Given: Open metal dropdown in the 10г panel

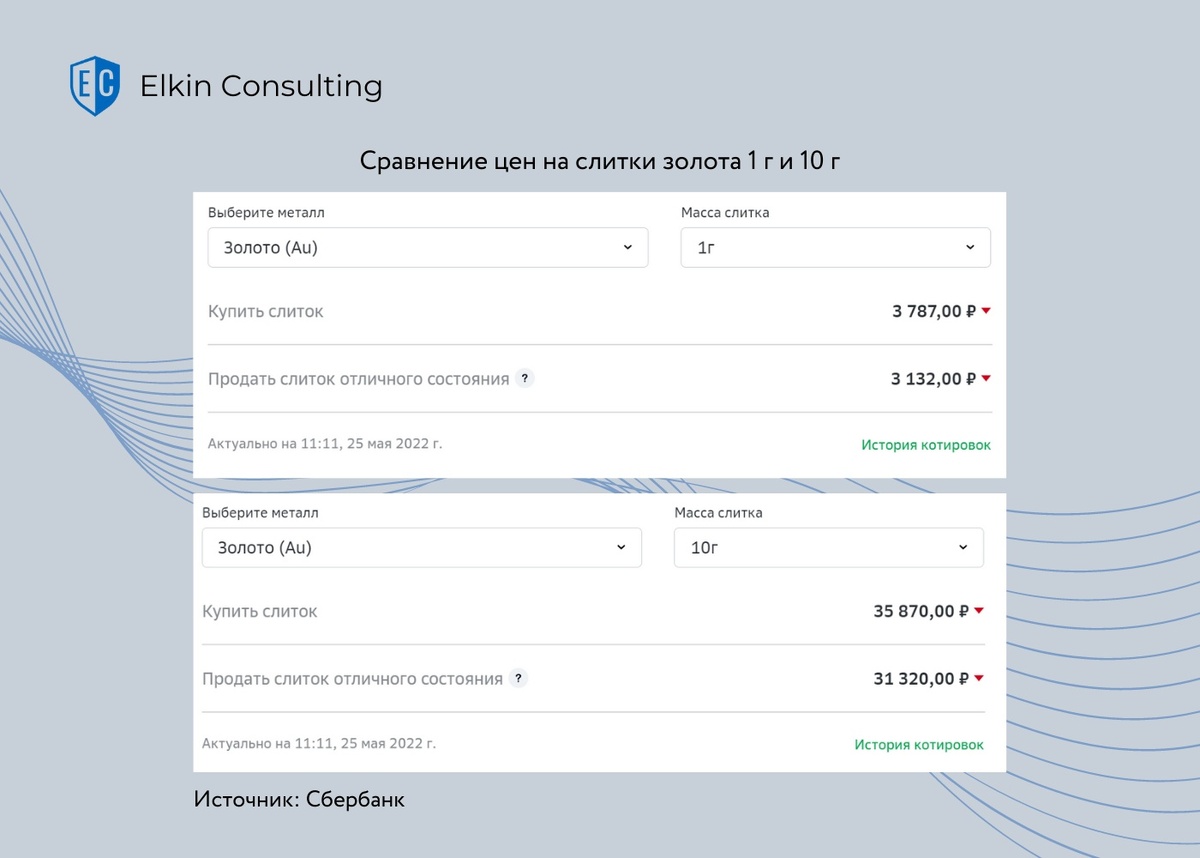Looking at the screenshot, I should coord(422,548).
